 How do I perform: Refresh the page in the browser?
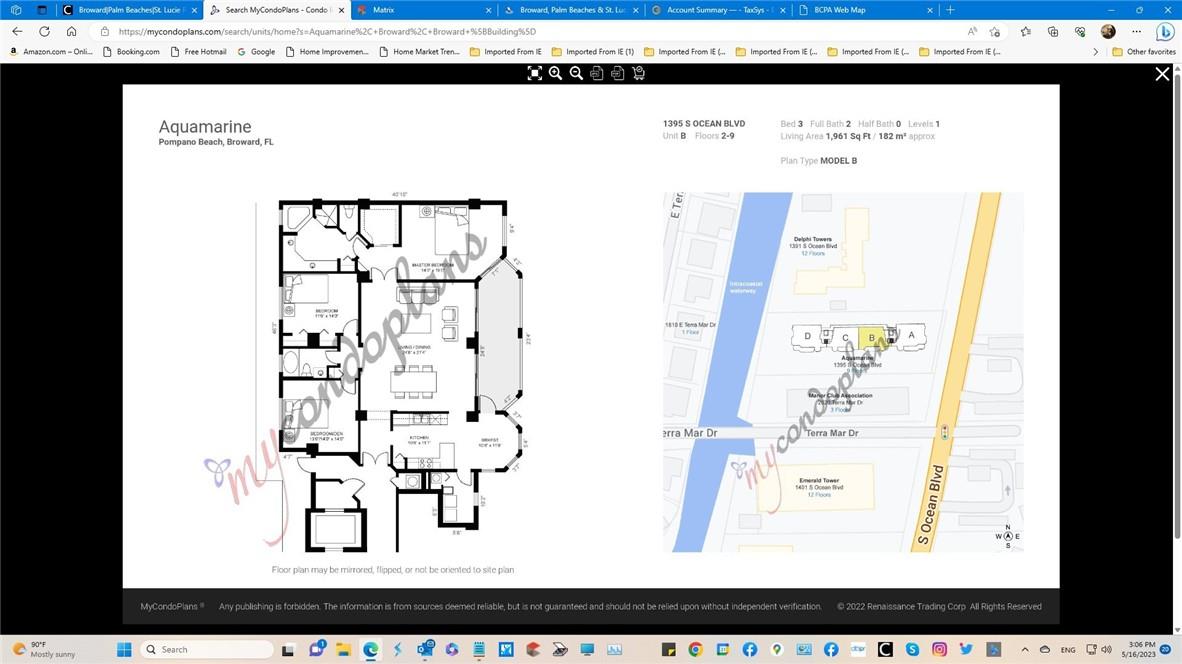pos(44,31)
